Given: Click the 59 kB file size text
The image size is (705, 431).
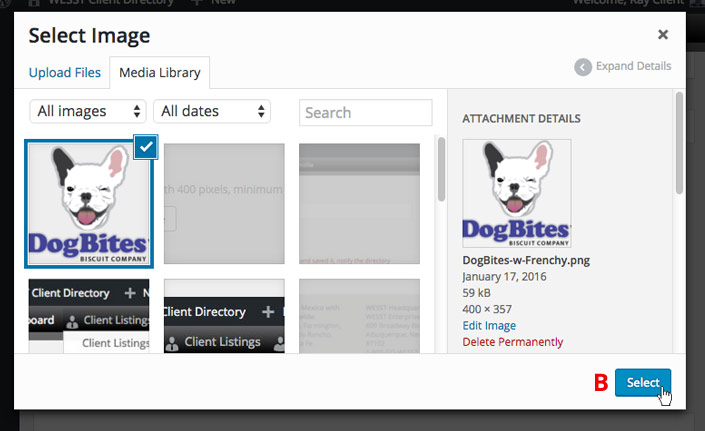Looking at the screenshot, I should coord(477,293).
